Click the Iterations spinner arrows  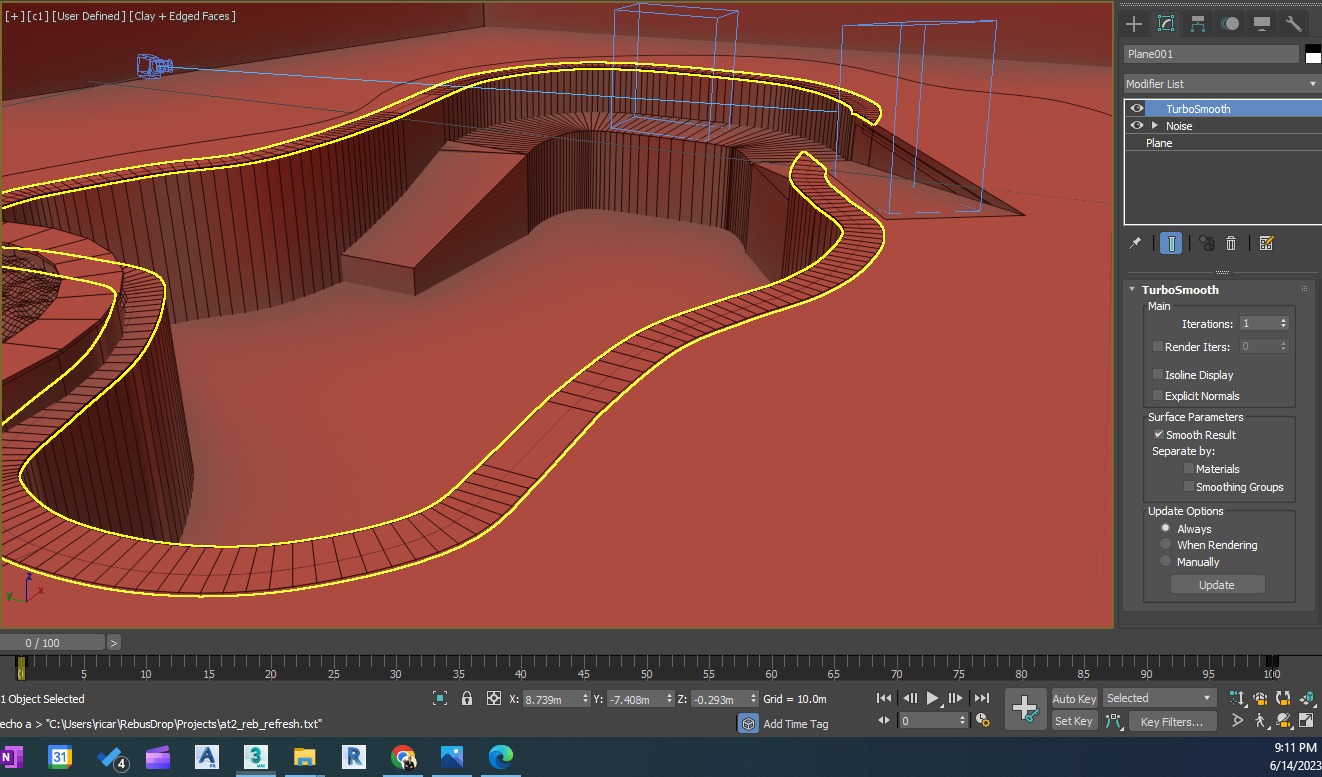(x=1284, y=324)
